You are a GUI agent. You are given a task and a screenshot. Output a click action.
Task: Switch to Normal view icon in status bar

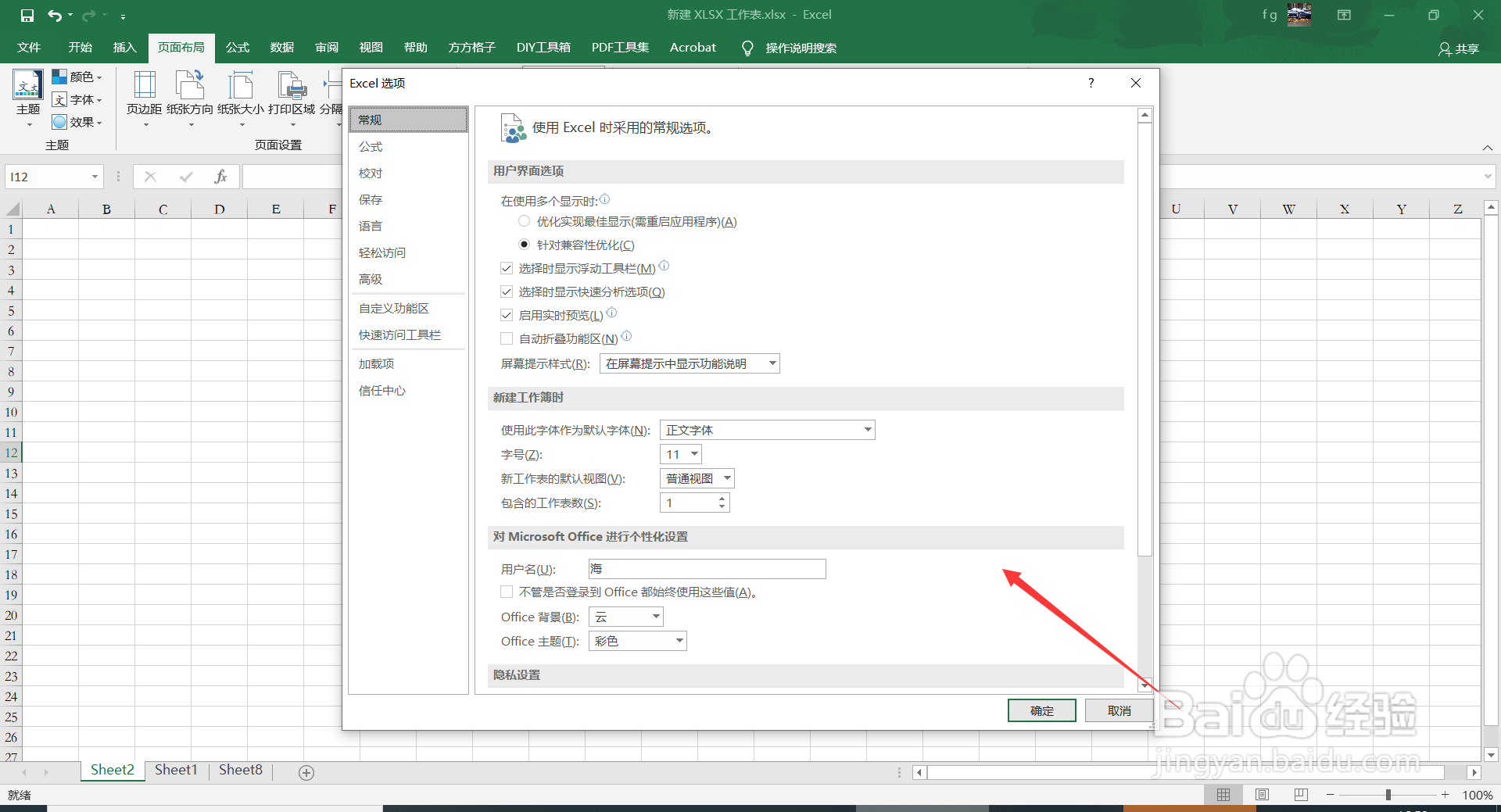[x=1223, y=795]
